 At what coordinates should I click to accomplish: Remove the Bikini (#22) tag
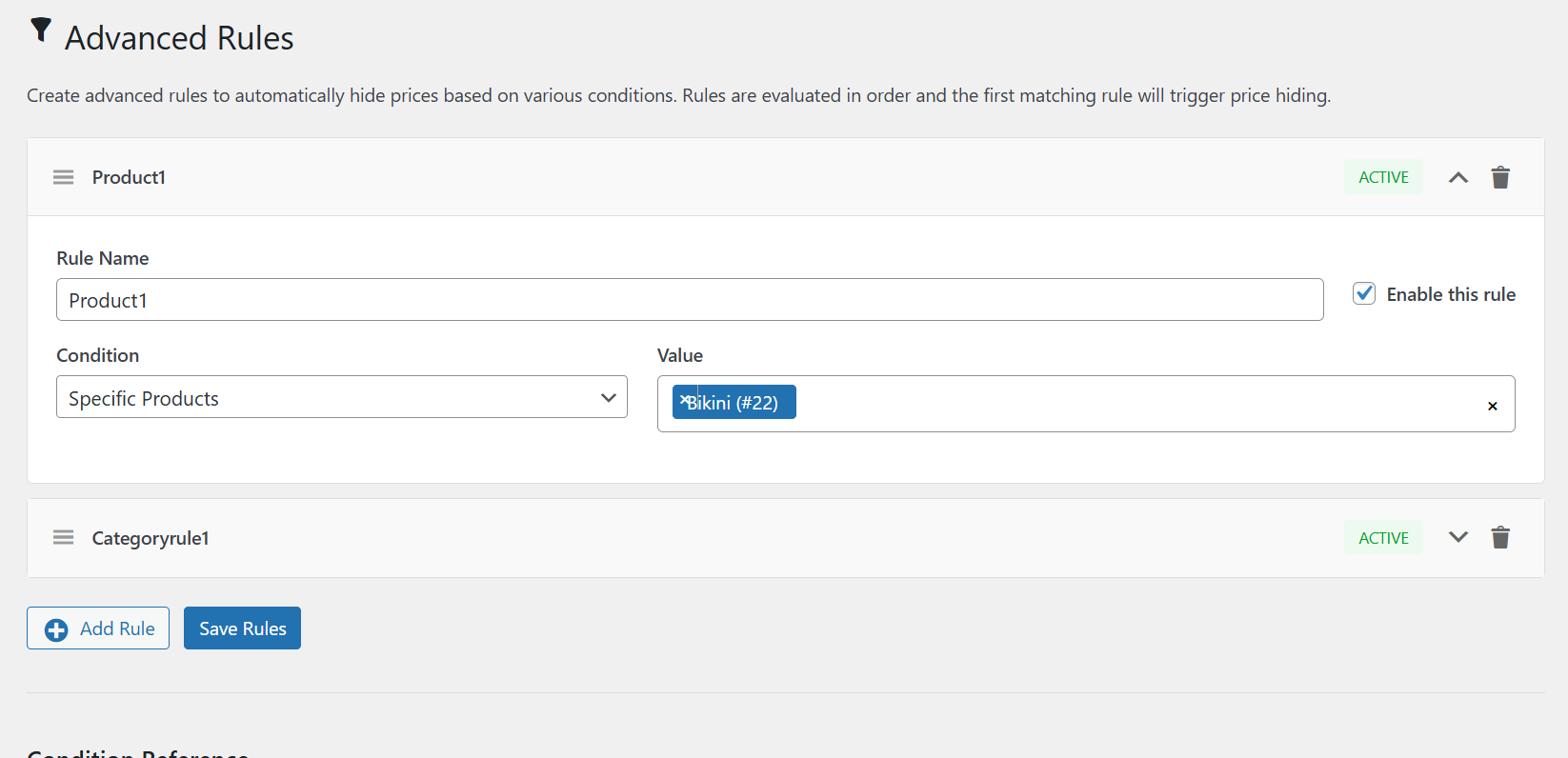point(684,400)
